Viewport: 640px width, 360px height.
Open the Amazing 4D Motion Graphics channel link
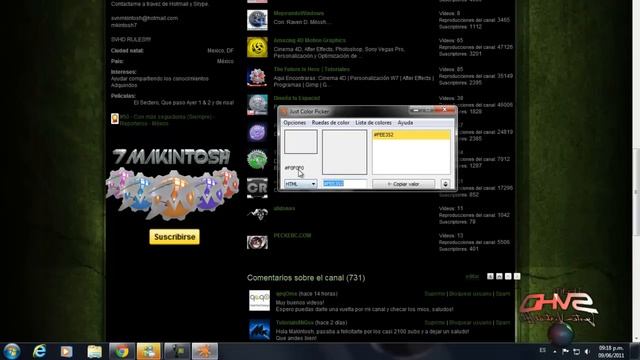[x=309, y=40]
